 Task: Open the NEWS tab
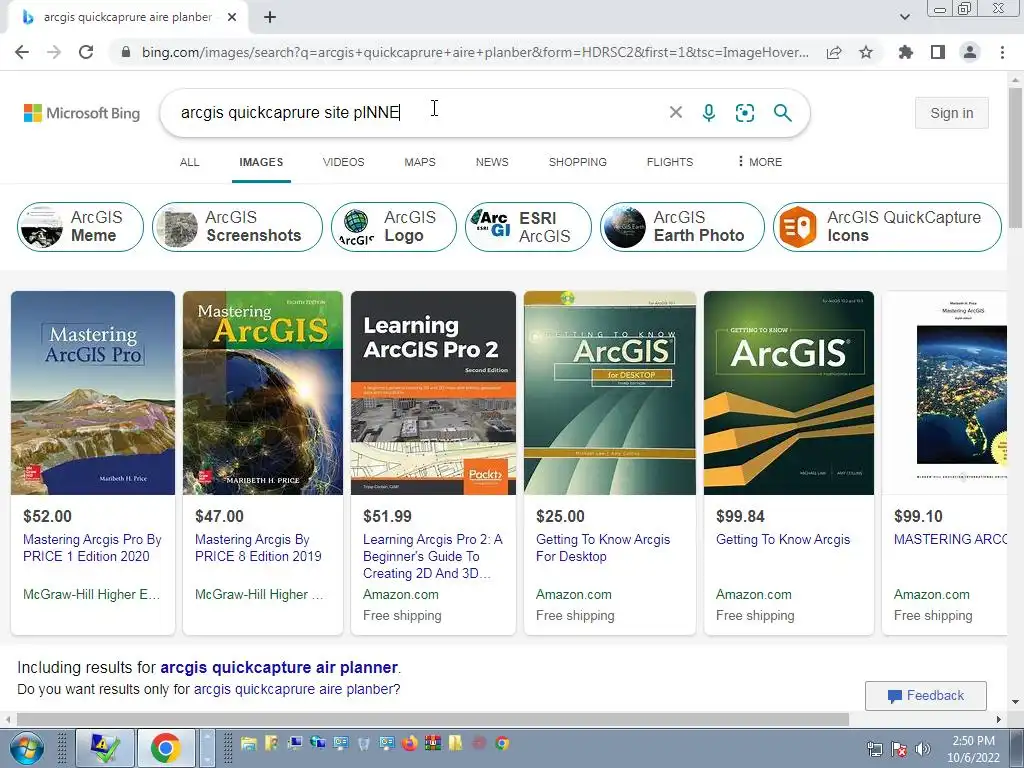coord(492,162)
